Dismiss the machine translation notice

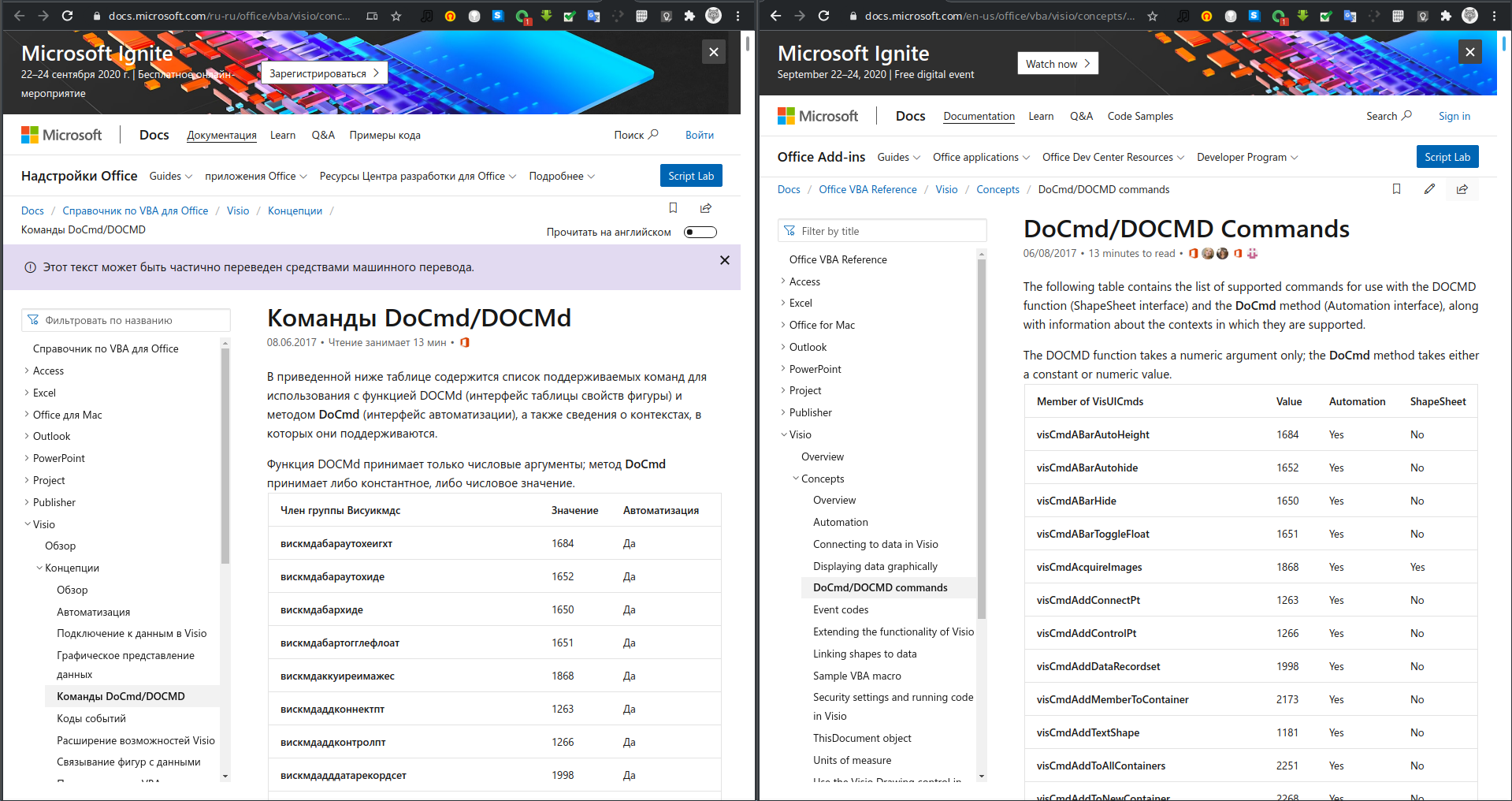[725, 260]
